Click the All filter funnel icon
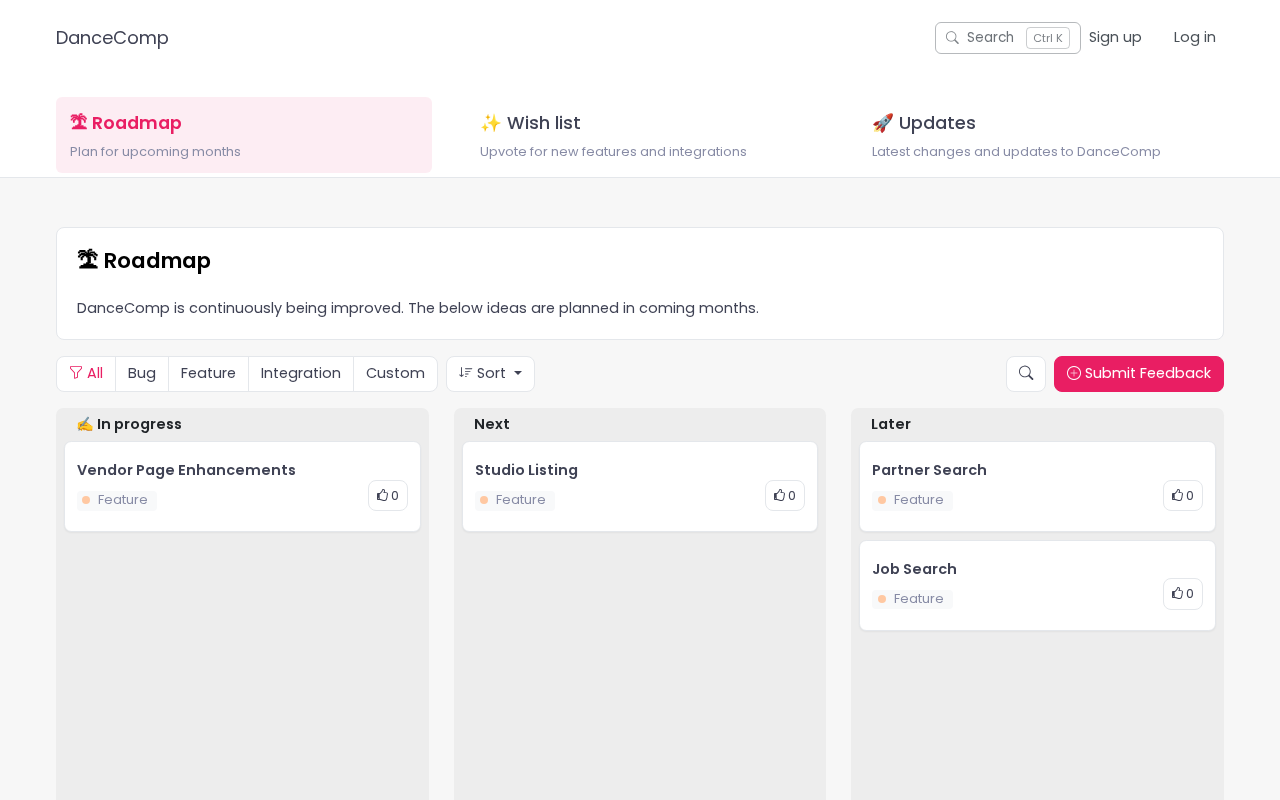Screen dimensions: 1280x800 click(x=76, y=373)
